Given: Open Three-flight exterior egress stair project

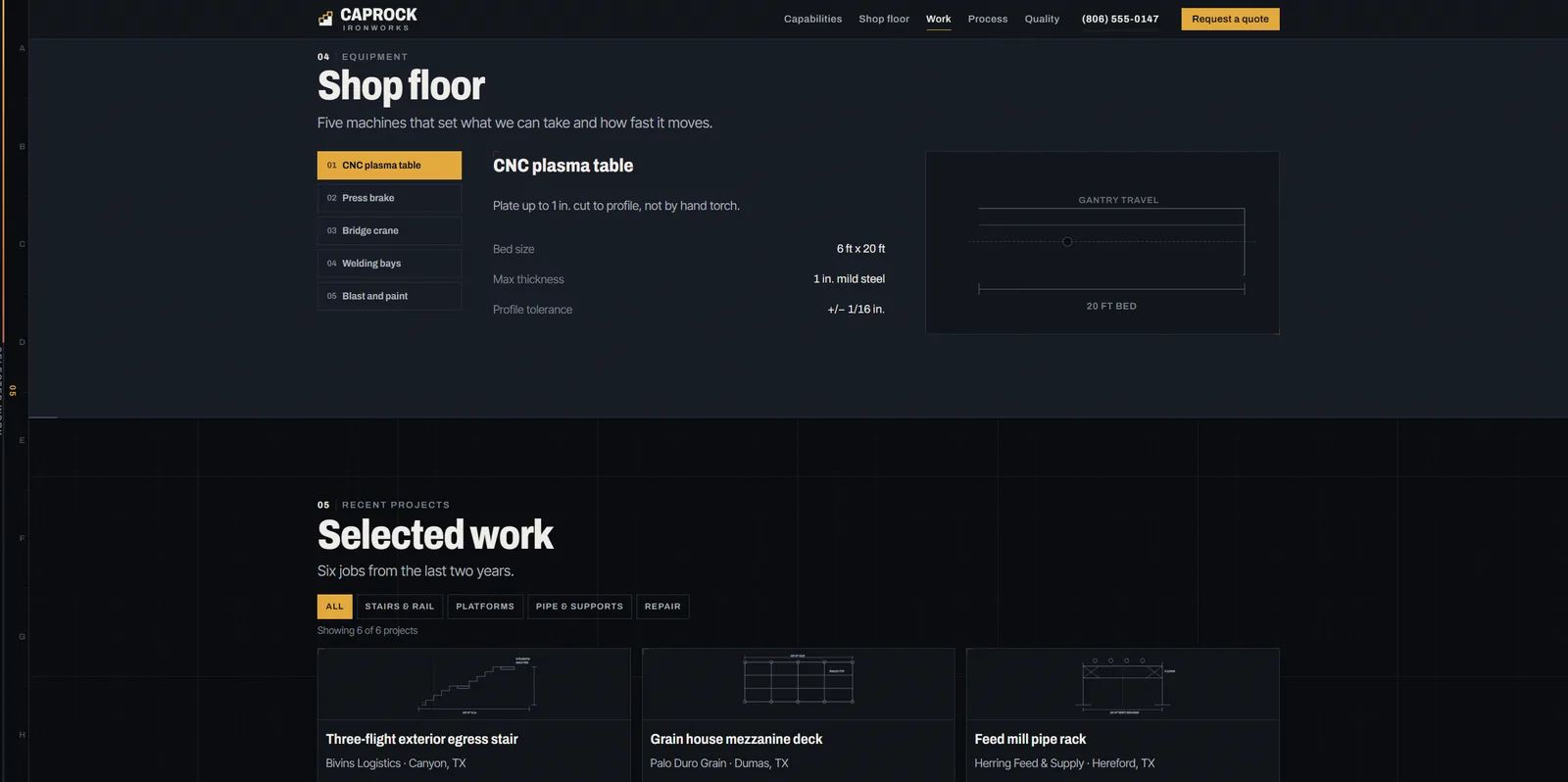Looking at the screenshot, I should (421, 739).
